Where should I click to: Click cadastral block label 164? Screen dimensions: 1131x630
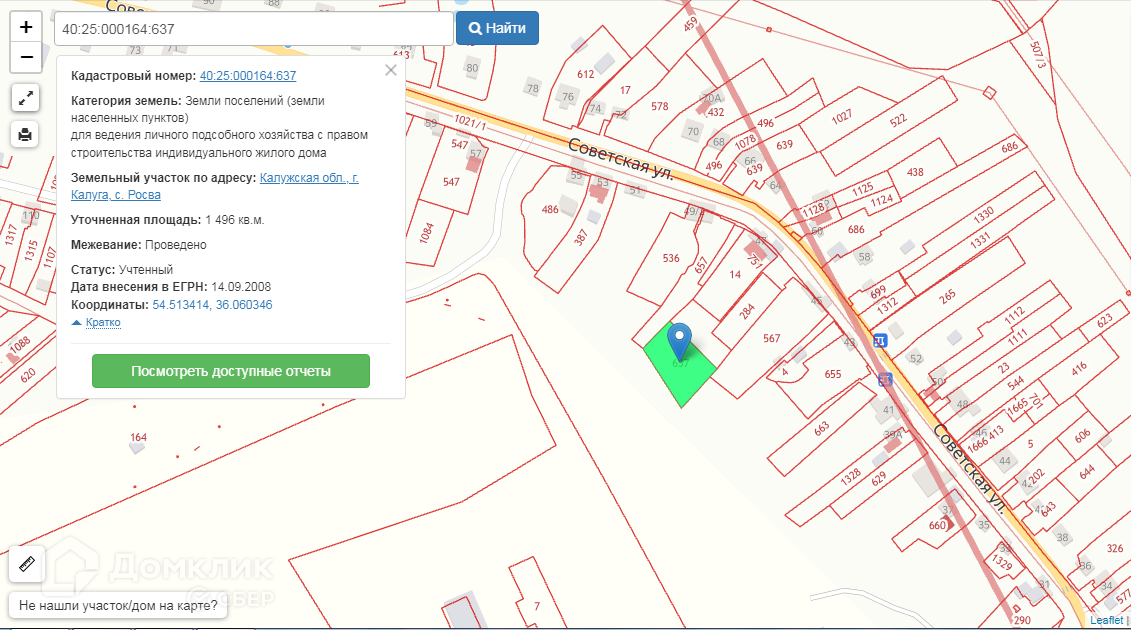pos(138,437)
